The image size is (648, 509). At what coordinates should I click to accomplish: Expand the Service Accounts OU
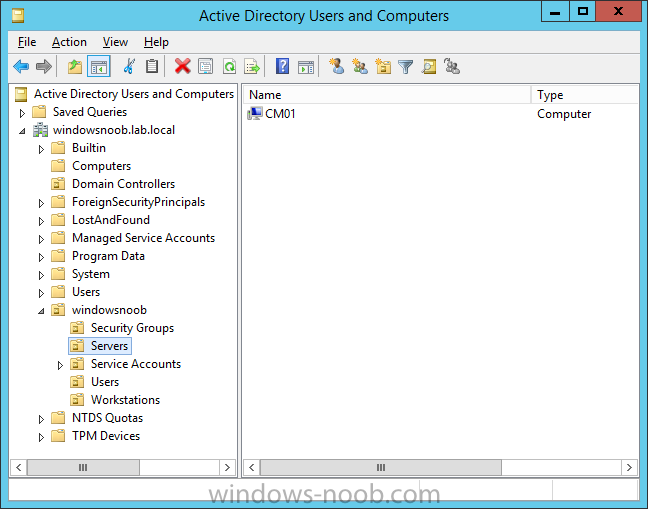(60, 365)
